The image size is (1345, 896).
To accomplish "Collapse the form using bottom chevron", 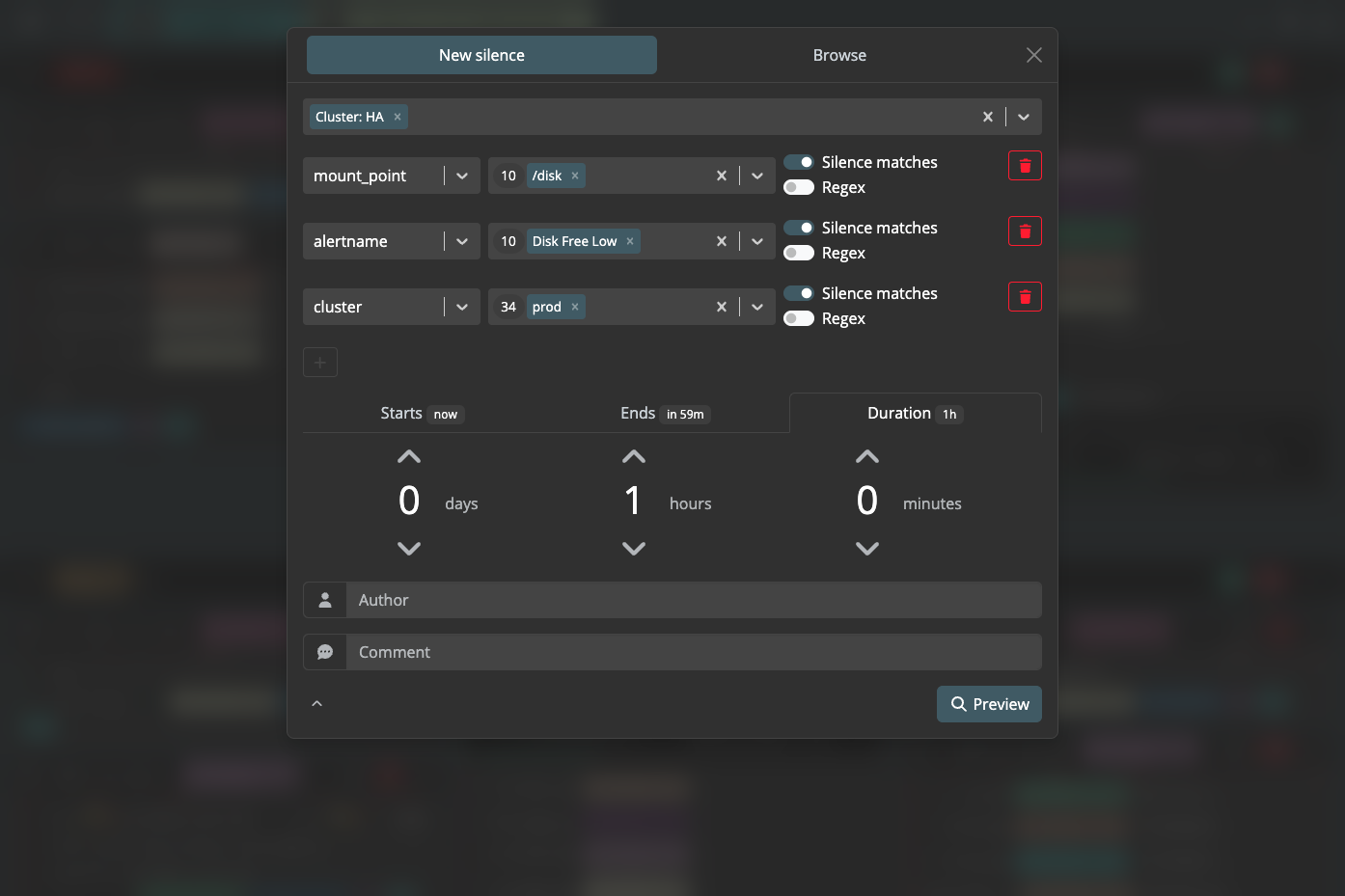I will [x=316, y=704].
